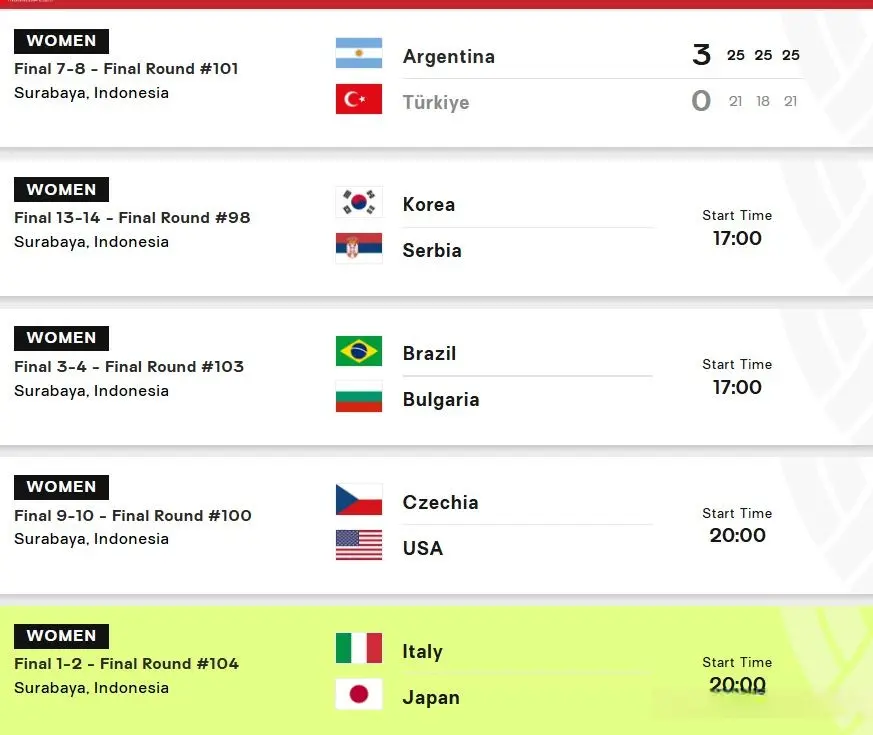Click the Serbia flag icon
Image resolution: width=873 pixels, height=735 pixels.
(x=358, y=248)
